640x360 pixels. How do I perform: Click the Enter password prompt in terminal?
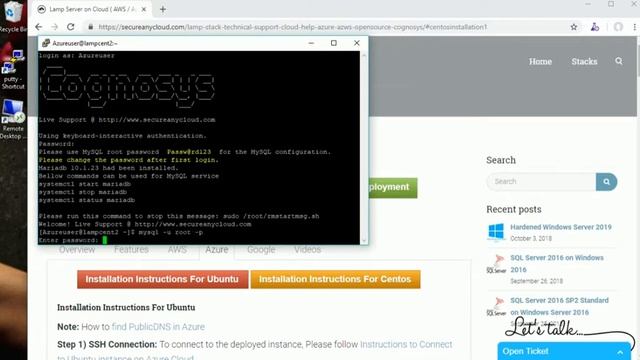pos(68,240)
